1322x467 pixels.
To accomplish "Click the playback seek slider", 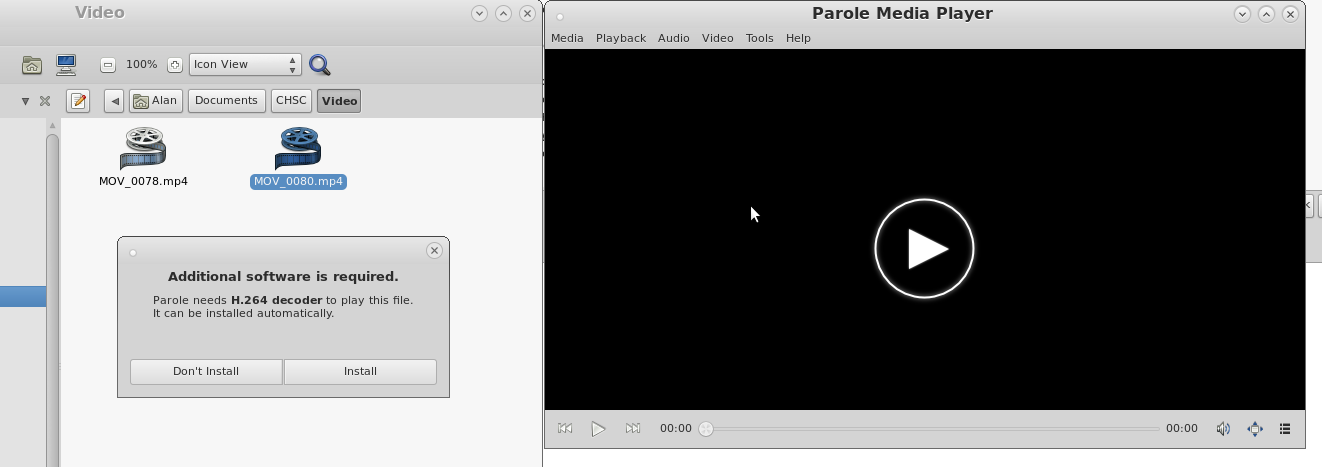I will [930, 429].
